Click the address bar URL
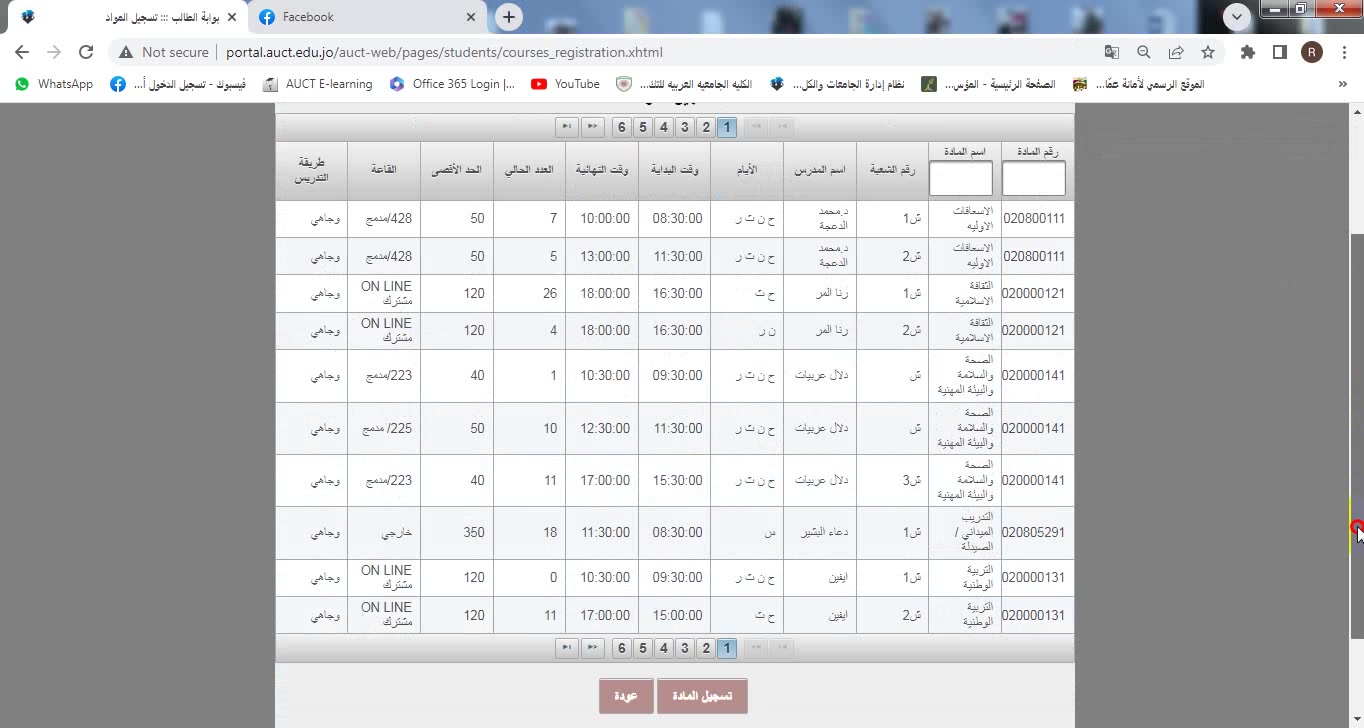Image resolution: width=1364 pixels, height=728 pixels. (444, 52)
